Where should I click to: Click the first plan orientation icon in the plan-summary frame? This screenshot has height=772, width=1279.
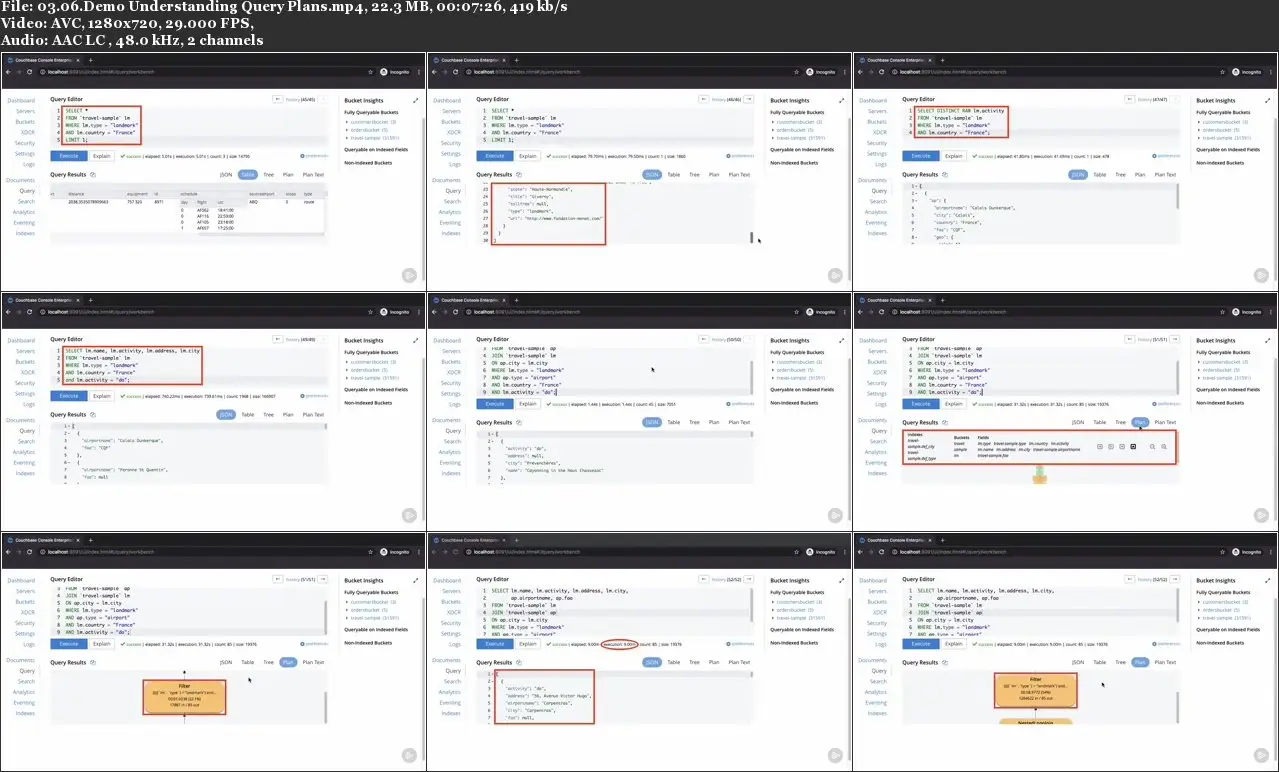(x=1100, y=446)
